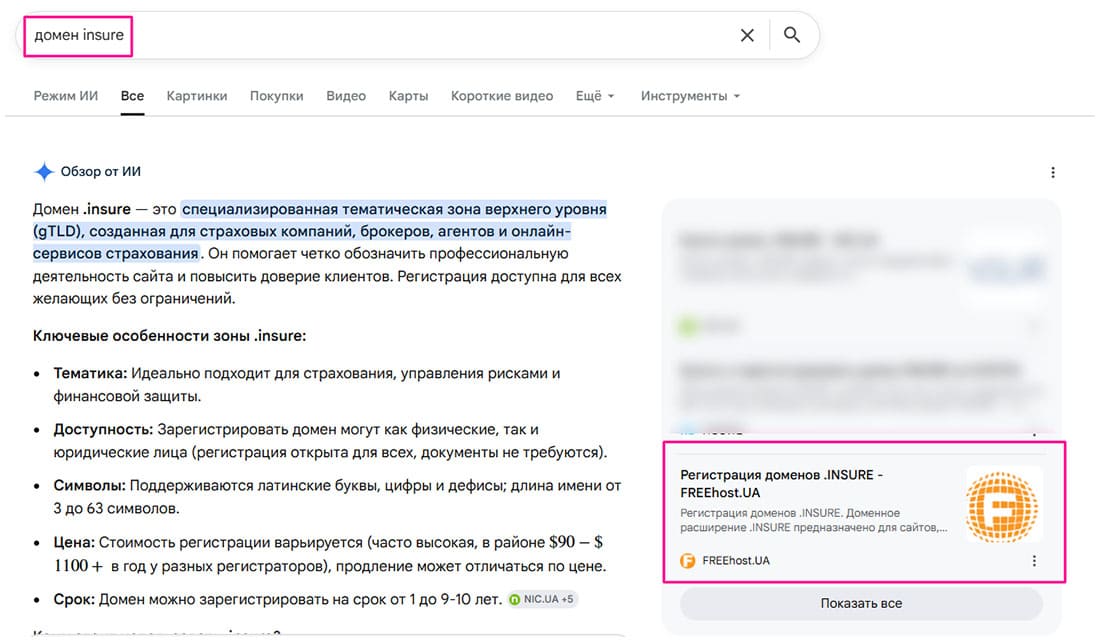Expand the Инструменты dropdown
This screenshot has height=640, width=1100.
pos(690,96)
